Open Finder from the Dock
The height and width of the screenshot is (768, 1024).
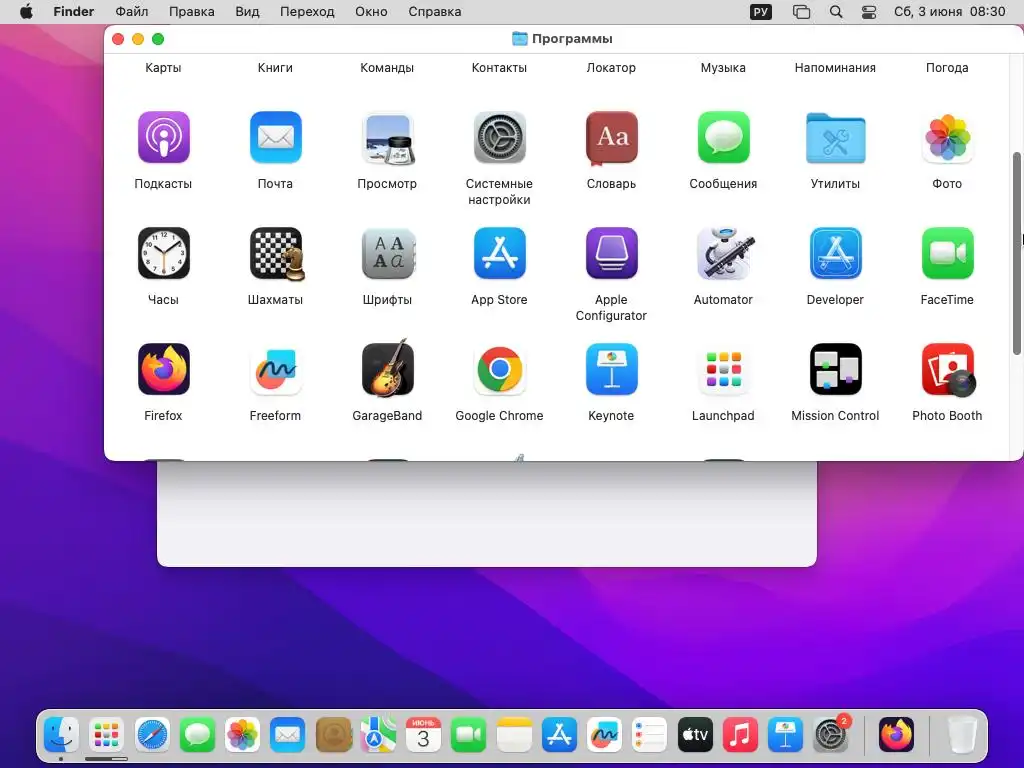(61, 735)
